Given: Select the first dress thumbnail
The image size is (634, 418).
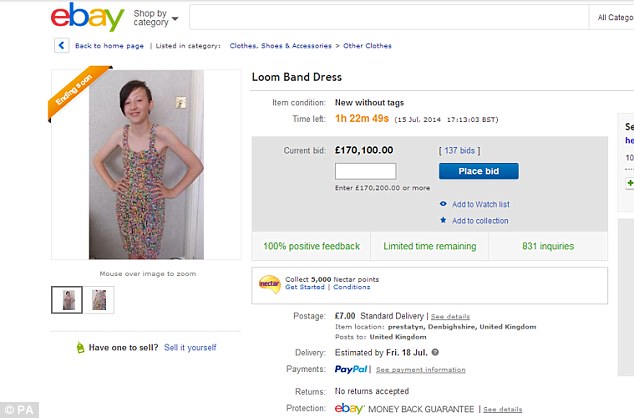Looking at the screenshot, I should pos(68,298).
